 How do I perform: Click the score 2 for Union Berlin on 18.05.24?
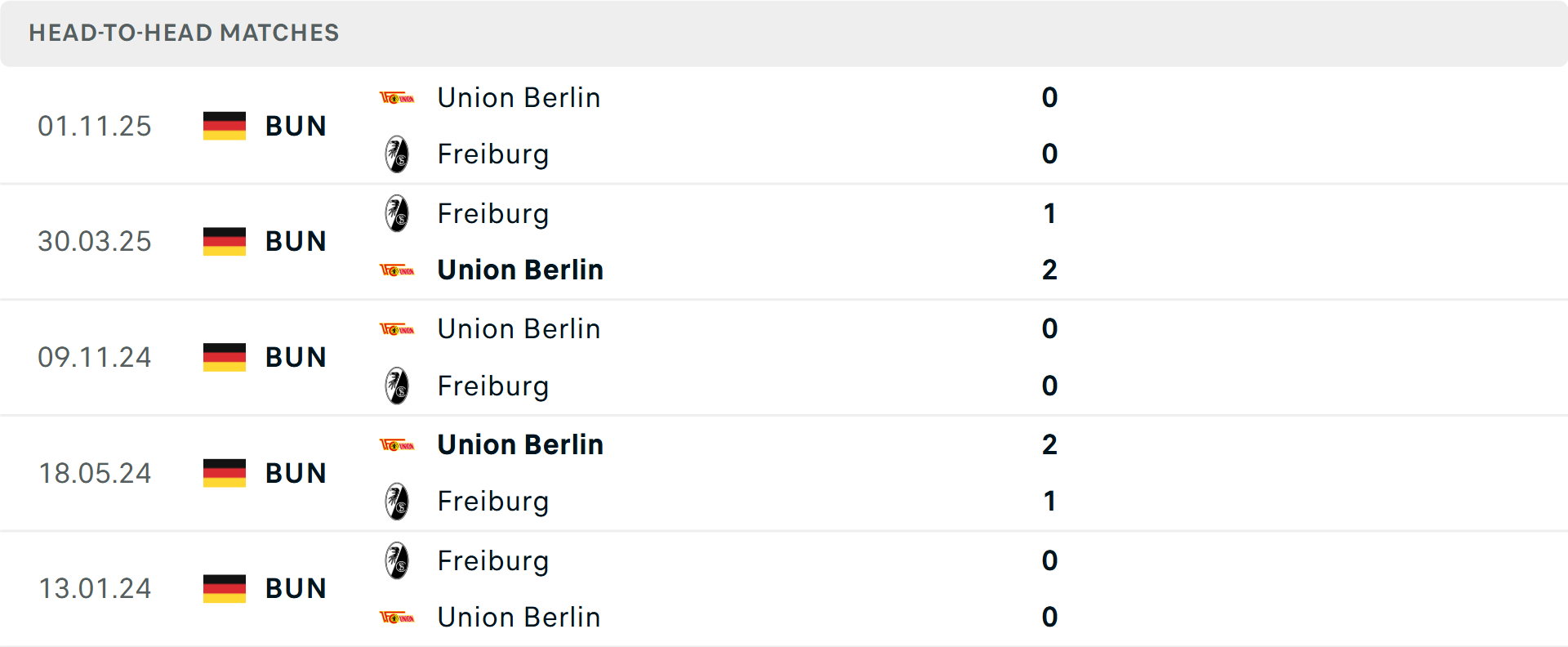point(1050,445)
